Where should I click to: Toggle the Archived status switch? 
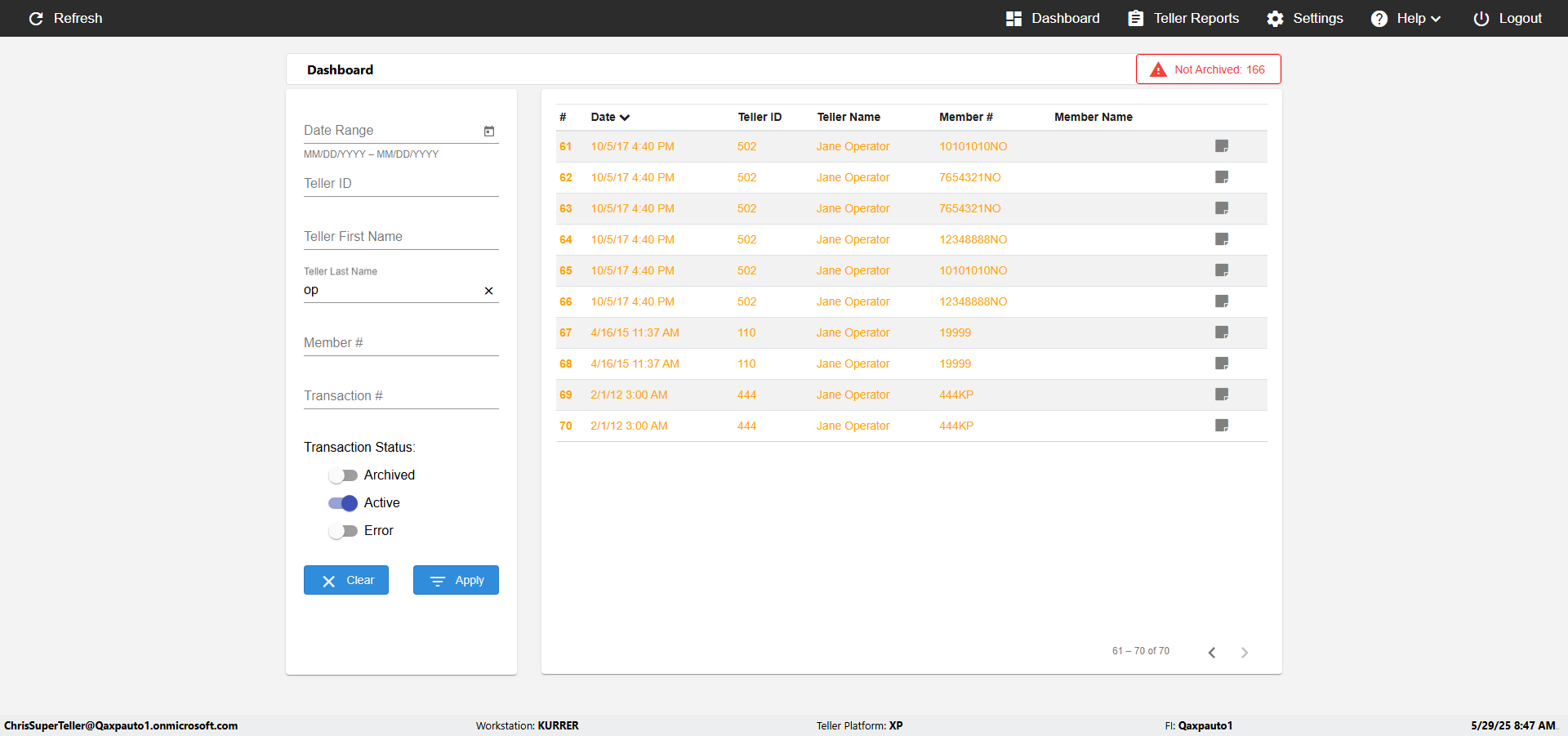(x=343, y=475)
